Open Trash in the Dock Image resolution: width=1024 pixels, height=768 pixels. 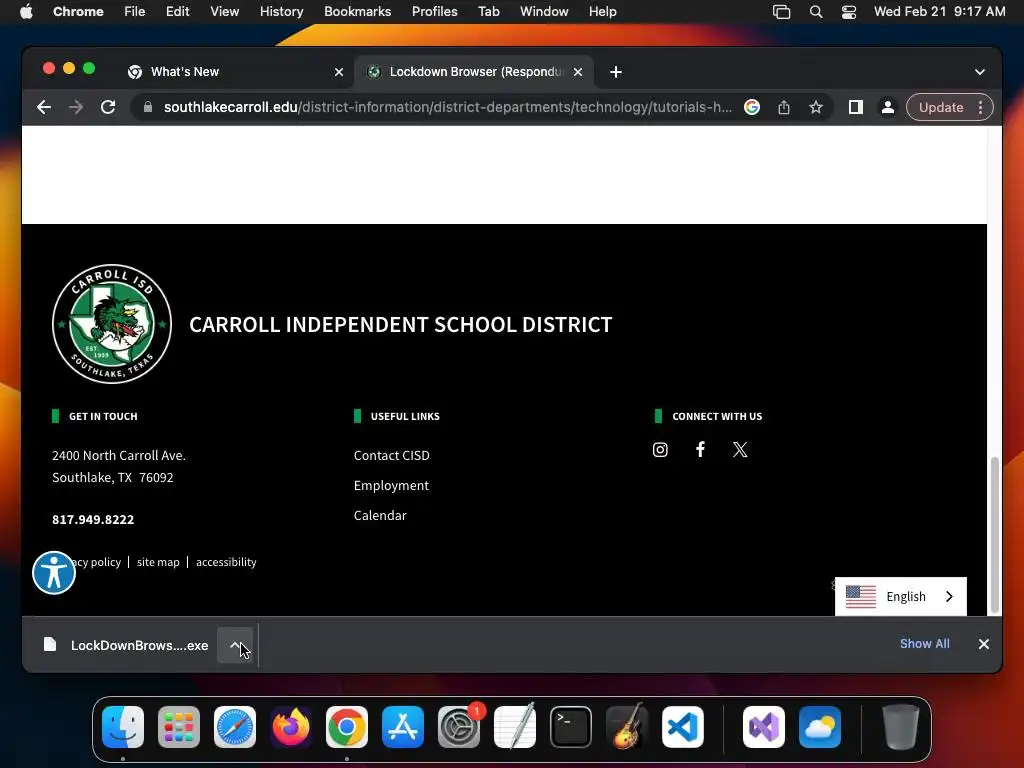pyautogui.click(x=901, y=727)
